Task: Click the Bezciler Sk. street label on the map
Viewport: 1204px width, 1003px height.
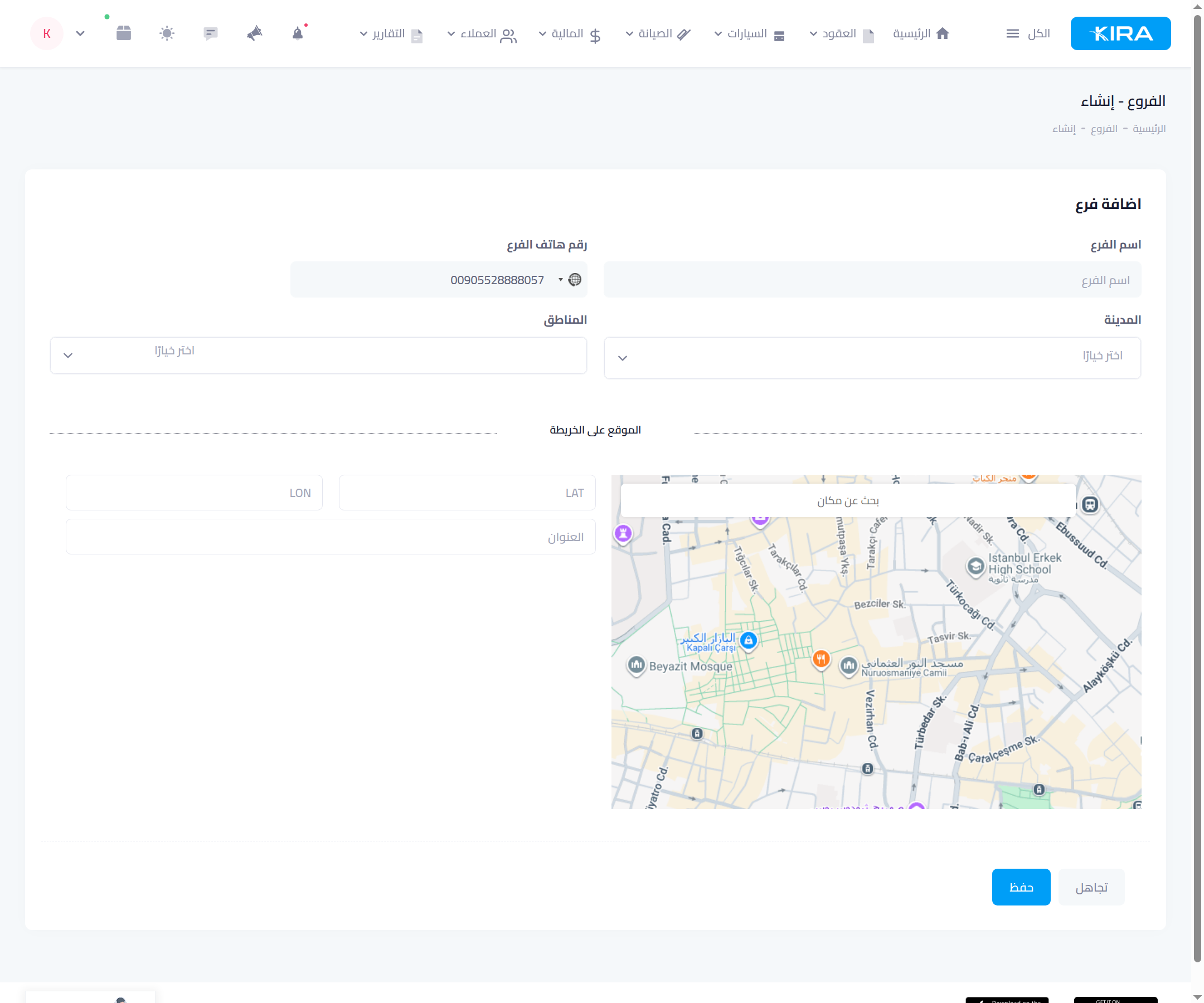Action: point(879,604)
